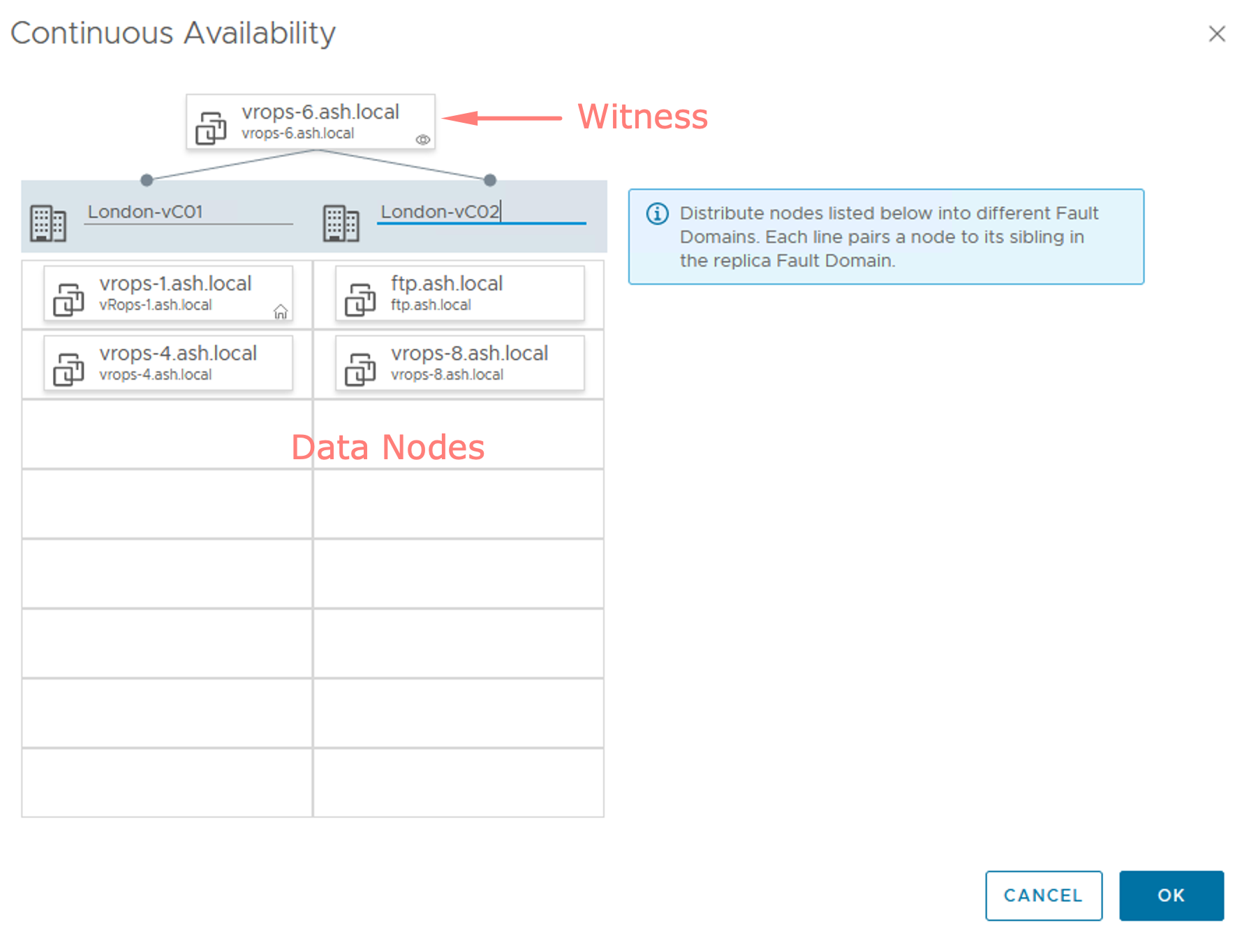Select the London-vC02 name field
Viewport: 1244px width, 952px height.
click(x=480, y=211)
